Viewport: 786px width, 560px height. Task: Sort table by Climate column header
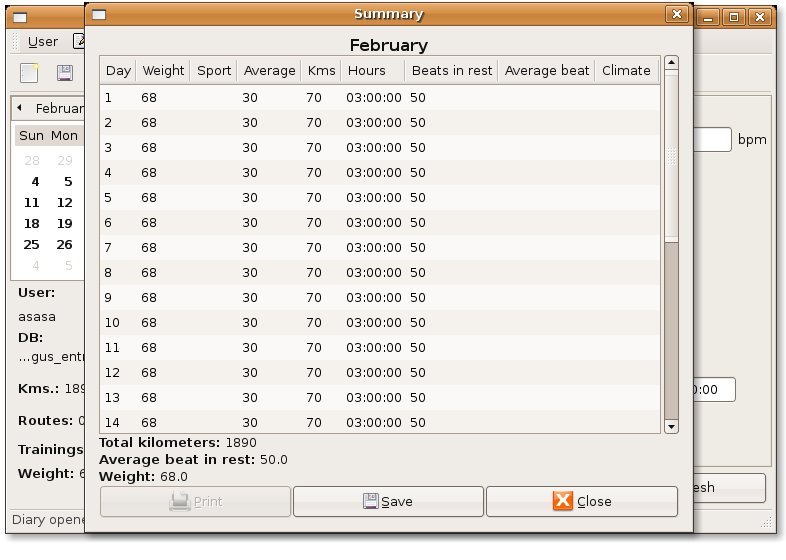626,70
